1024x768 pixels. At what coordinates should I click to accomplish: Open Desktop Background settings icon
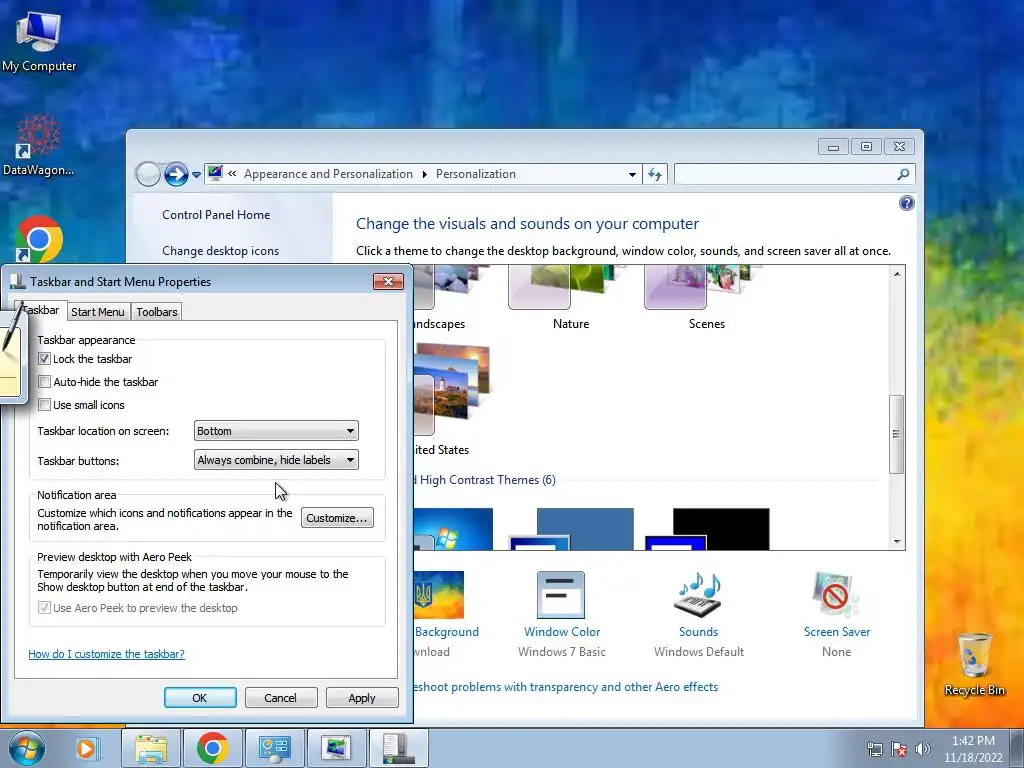point(439,594)
